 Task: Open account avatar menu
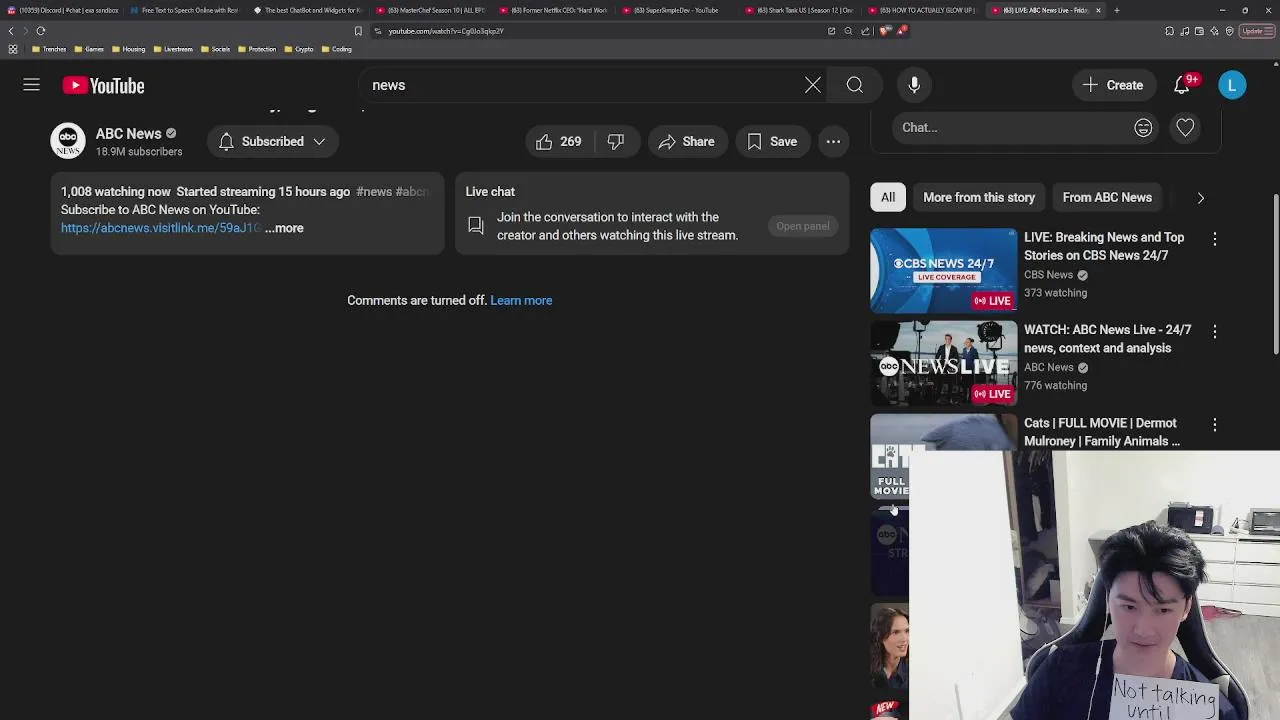[x=1232, y=86]
